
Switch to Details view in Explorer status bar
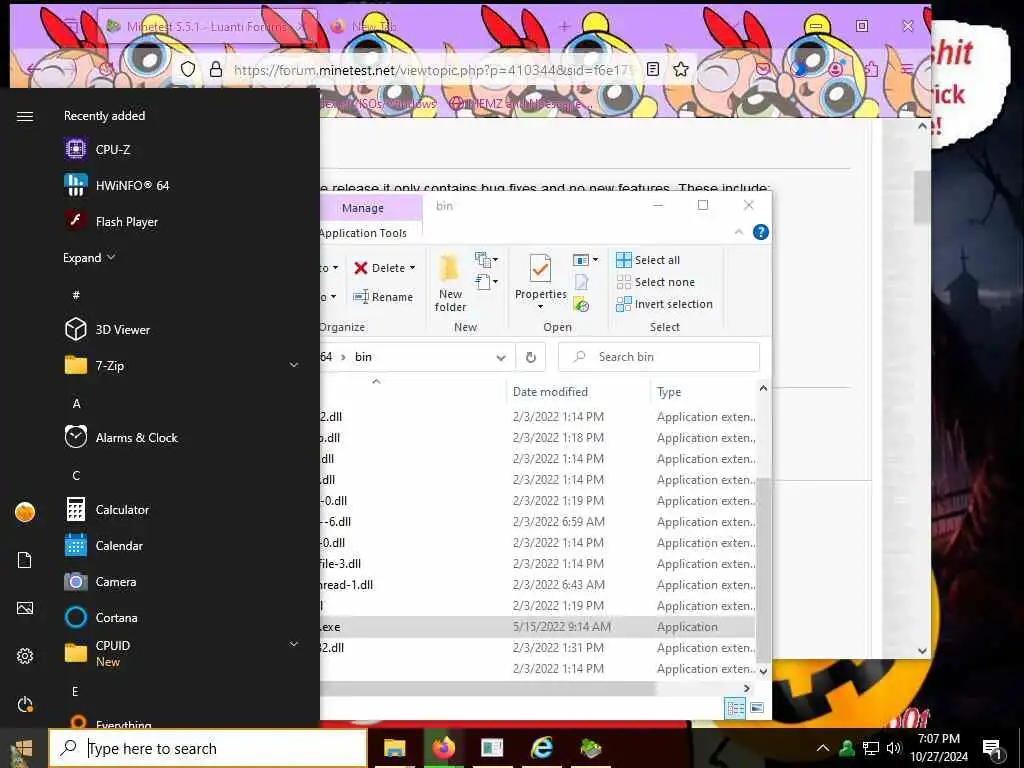coord(735,708)
